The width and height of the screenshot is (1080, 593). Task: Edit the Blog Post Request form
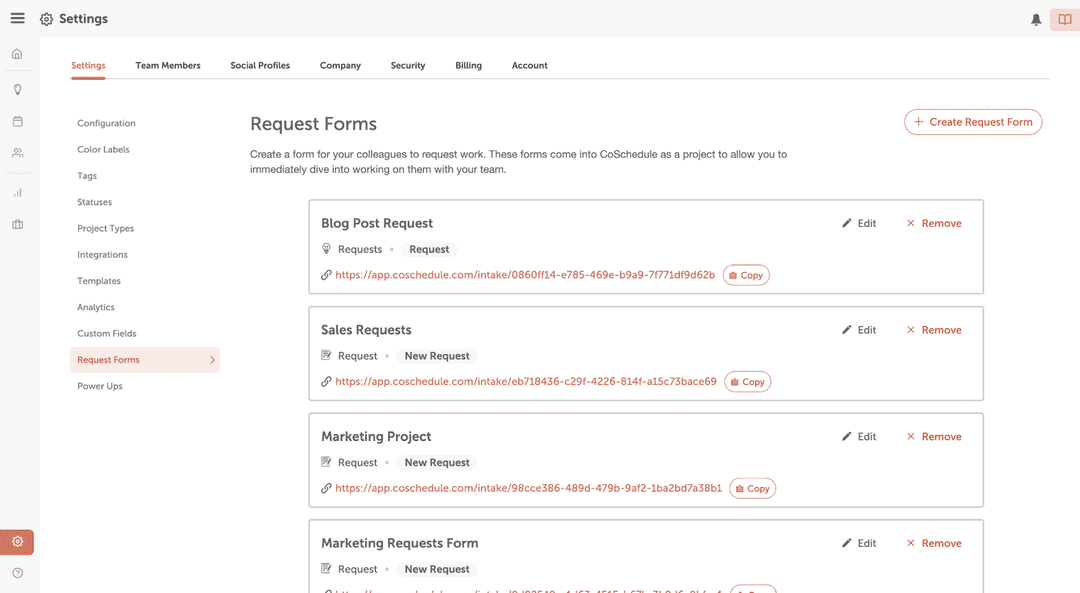click(x=858, y=222)
